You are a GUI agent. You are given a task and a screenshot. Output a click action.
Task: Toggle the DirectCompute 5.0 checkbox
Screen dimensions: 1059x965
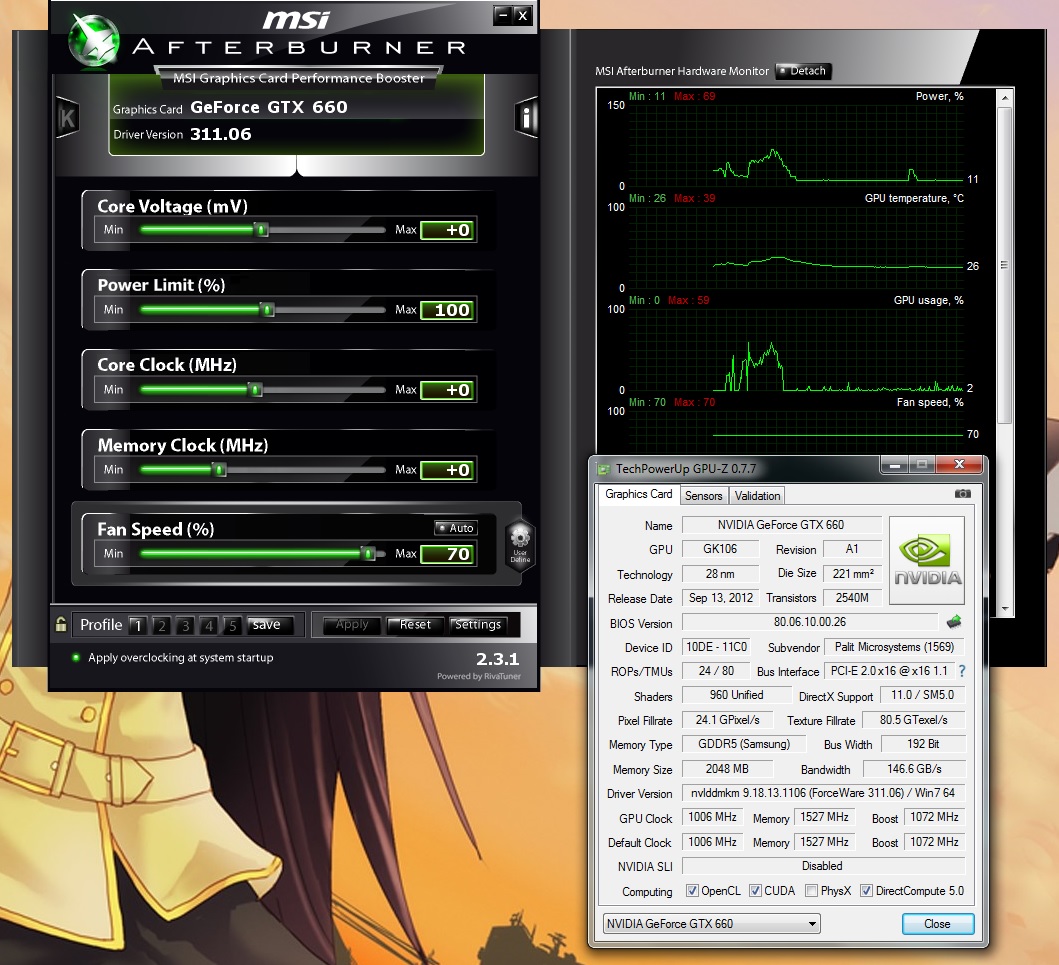pyautogui.click(x=866, y=891)
